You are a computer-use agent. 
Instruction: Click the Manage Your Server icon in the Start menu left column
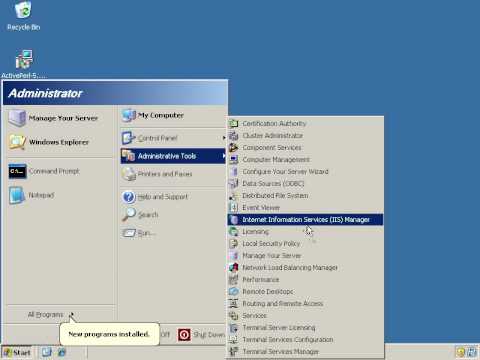point(17,118)
